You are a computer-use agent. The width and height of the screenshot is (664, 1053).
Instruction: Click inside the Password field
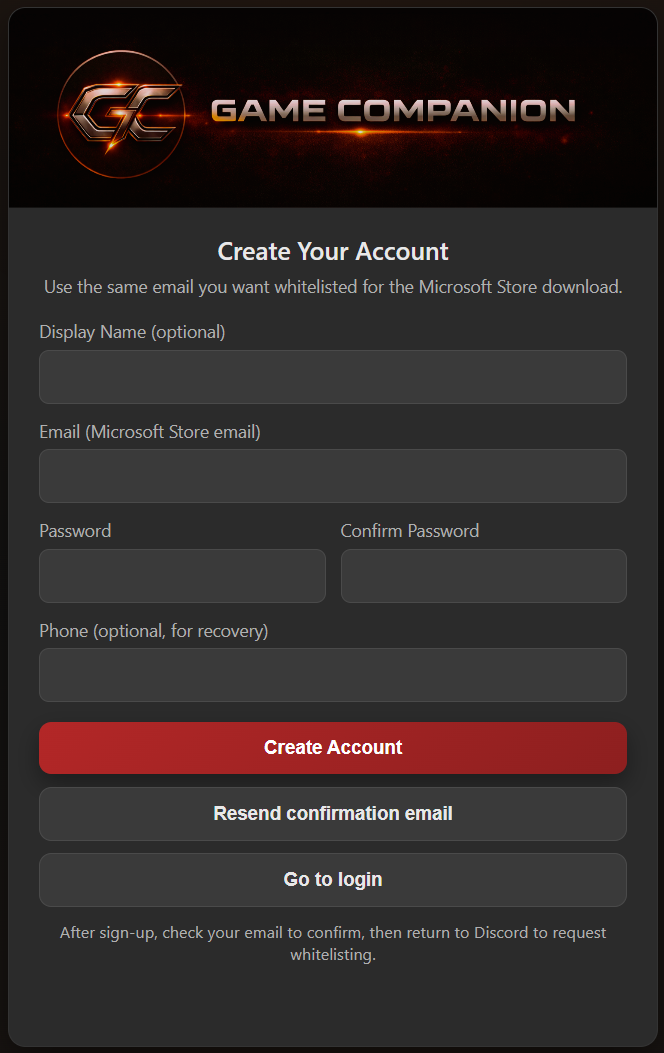click(x=182, y=576)
